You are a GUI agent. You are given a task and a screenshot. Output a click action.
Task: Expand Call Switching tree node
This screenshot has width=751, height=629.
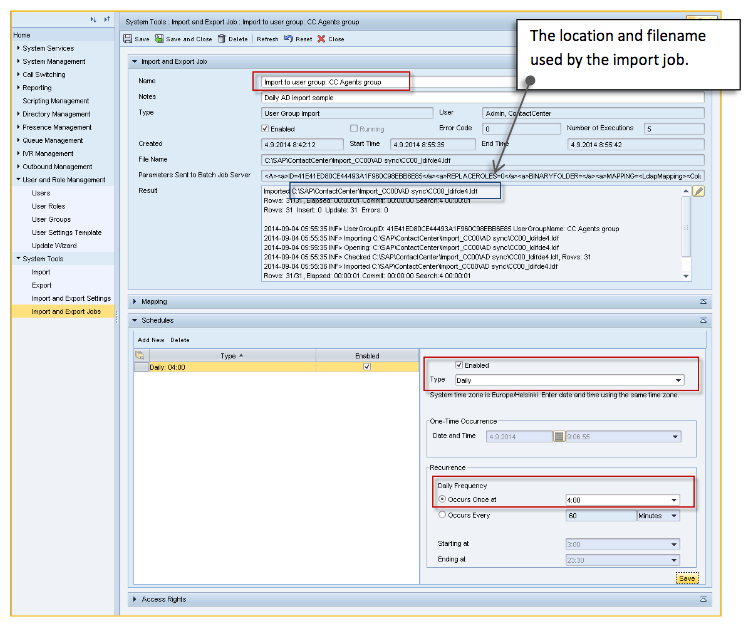click(x=18, y=74)
